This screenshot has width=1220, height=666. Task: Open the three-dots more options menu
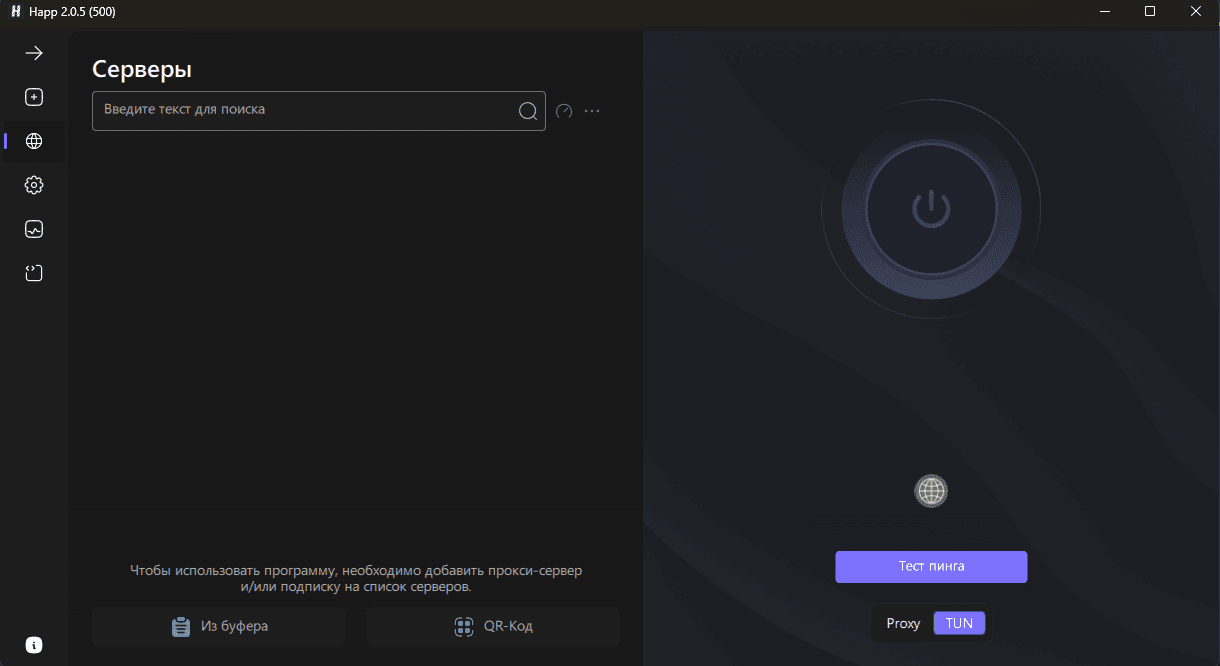(592, 111)
